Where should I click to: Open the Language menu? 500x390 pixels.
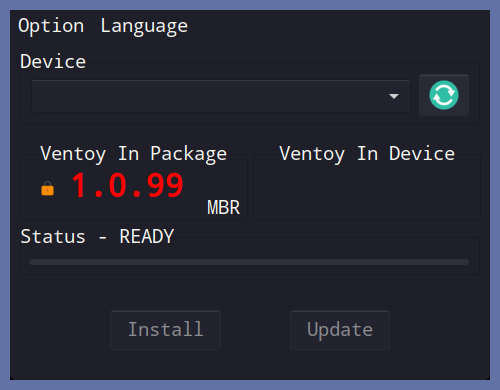coord(144,26)
